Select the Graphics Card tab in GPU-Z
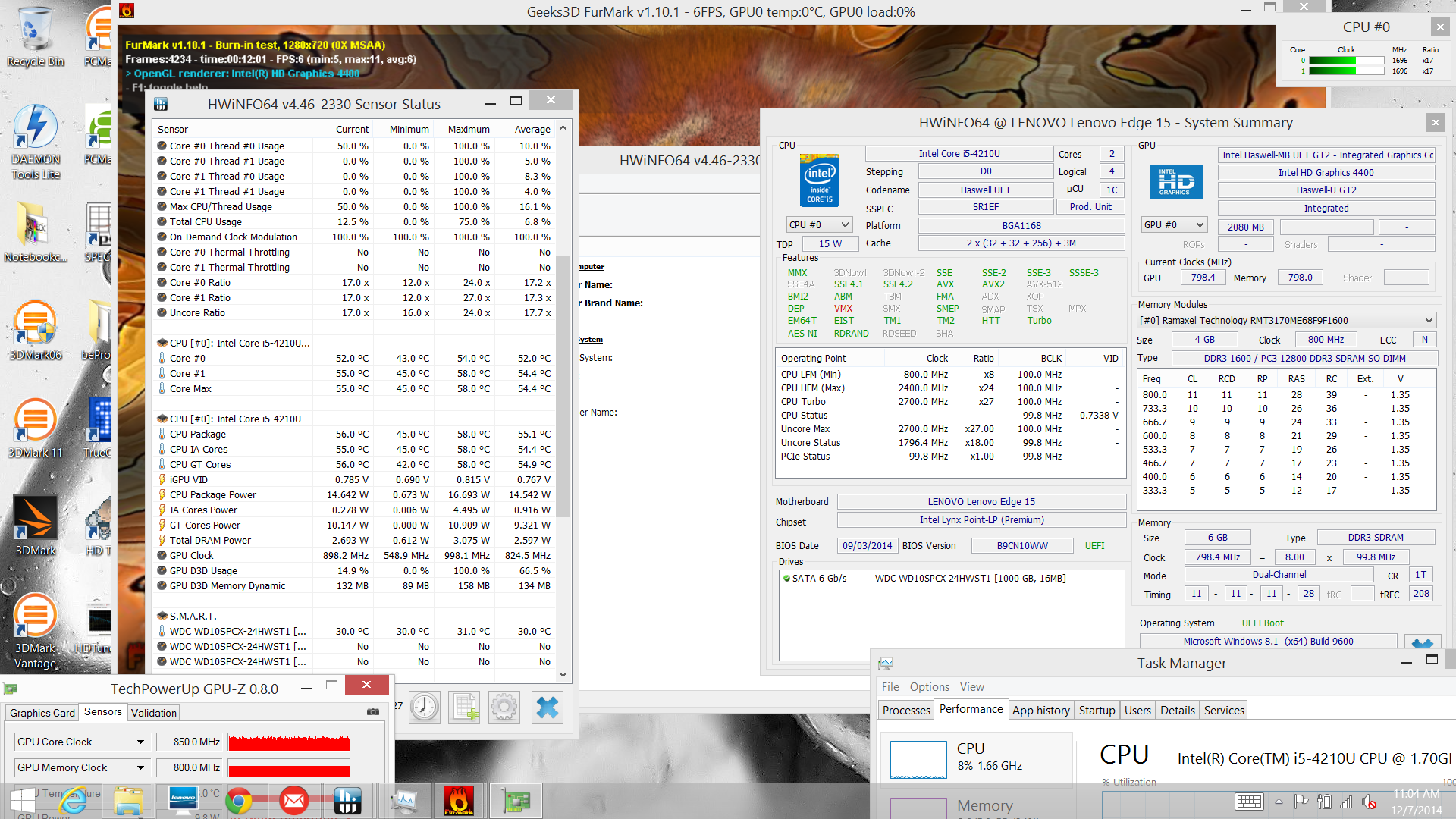Image resolution: width=1456 pixels, height=819 pixels. [42, 713]
